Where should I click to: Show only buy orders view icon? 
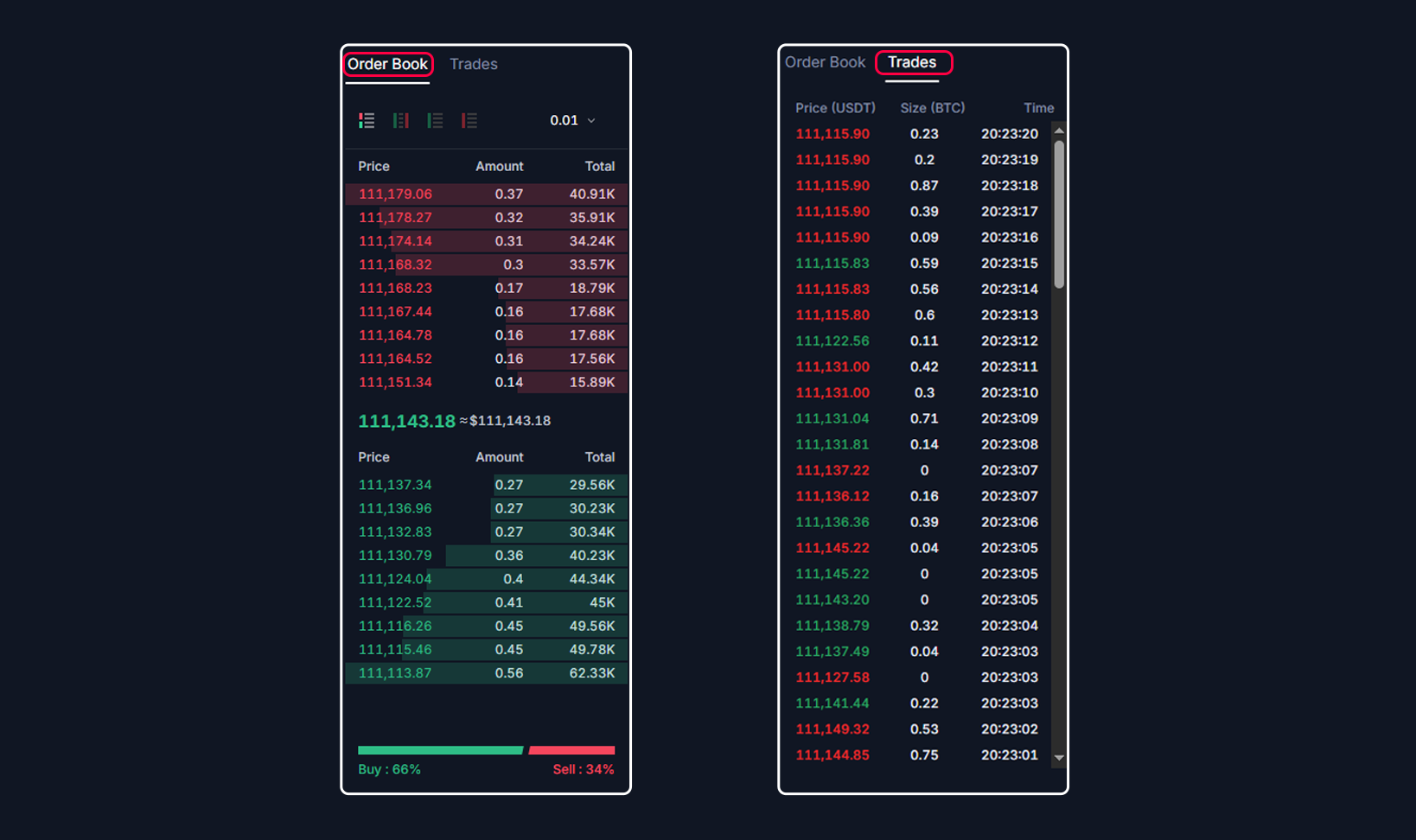(435, 120)
